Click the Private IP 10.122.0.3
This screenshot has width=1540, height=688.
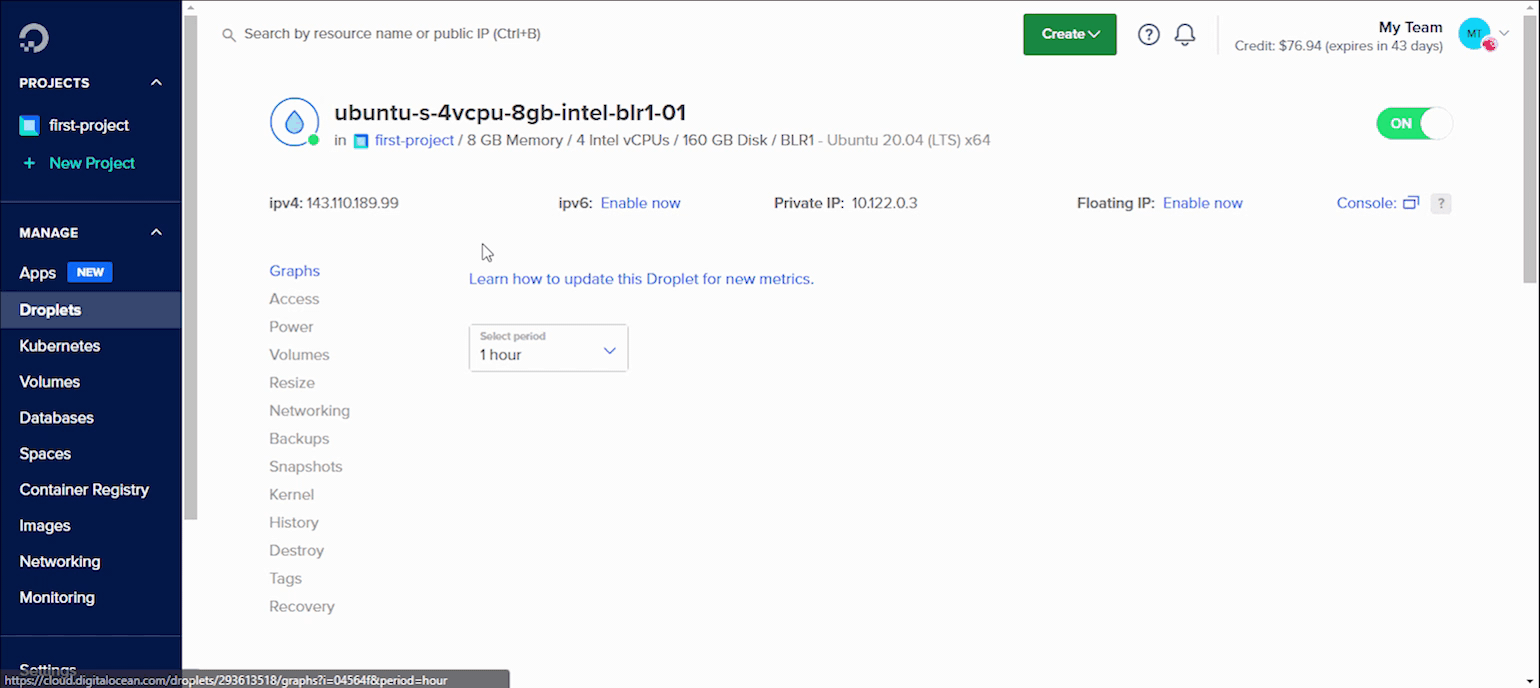point(884,203)
